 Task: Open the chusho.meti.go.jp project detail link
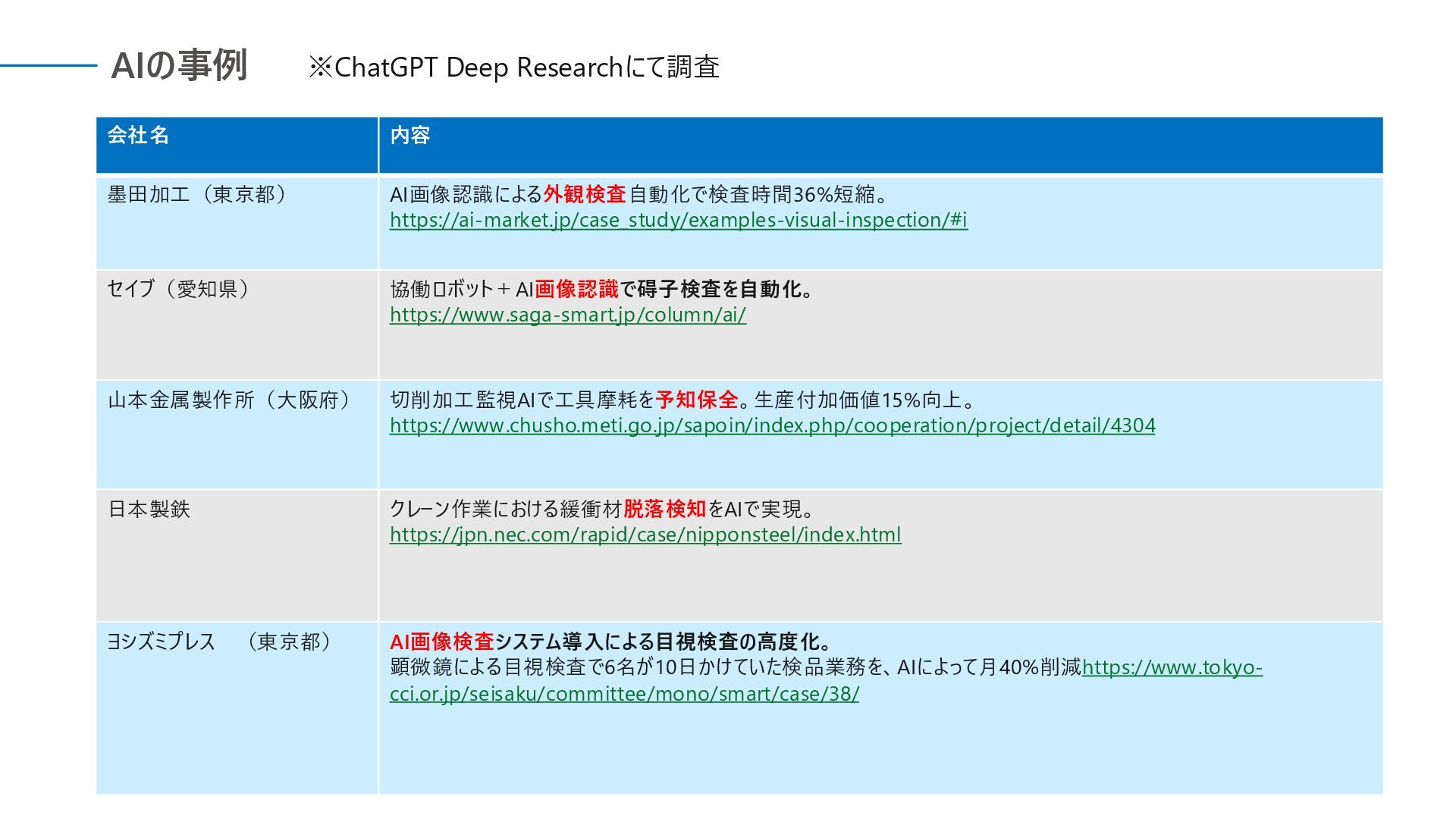[x=772, y=425]
